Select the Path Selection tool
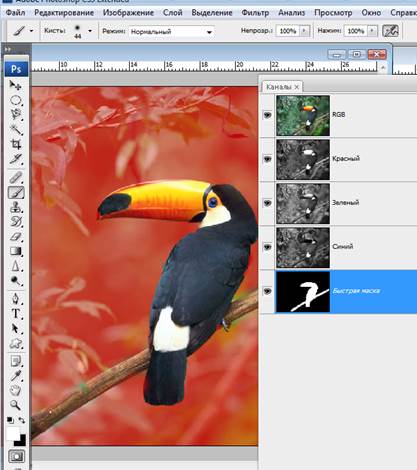Image resolution: width=417 pixels, height=470 pixels. (x=15, y=328)
